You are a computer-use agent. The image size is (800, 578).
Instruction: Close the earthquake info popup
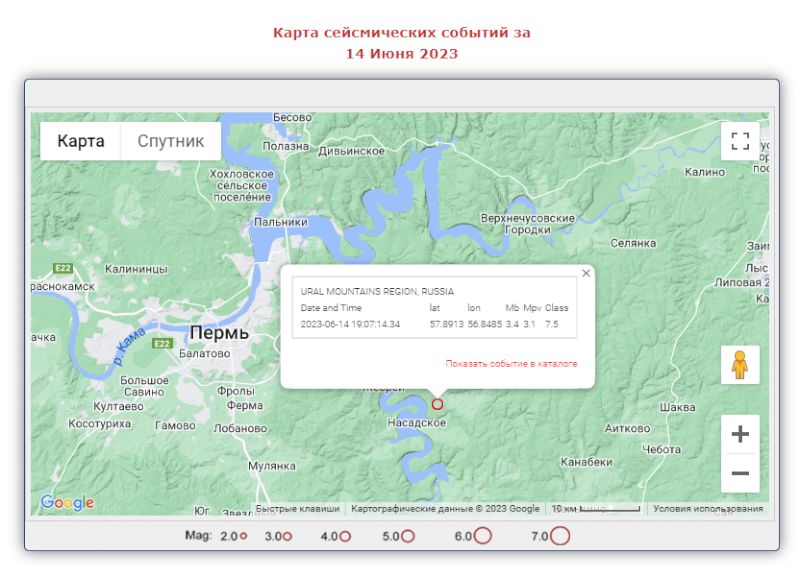[586, 273]
